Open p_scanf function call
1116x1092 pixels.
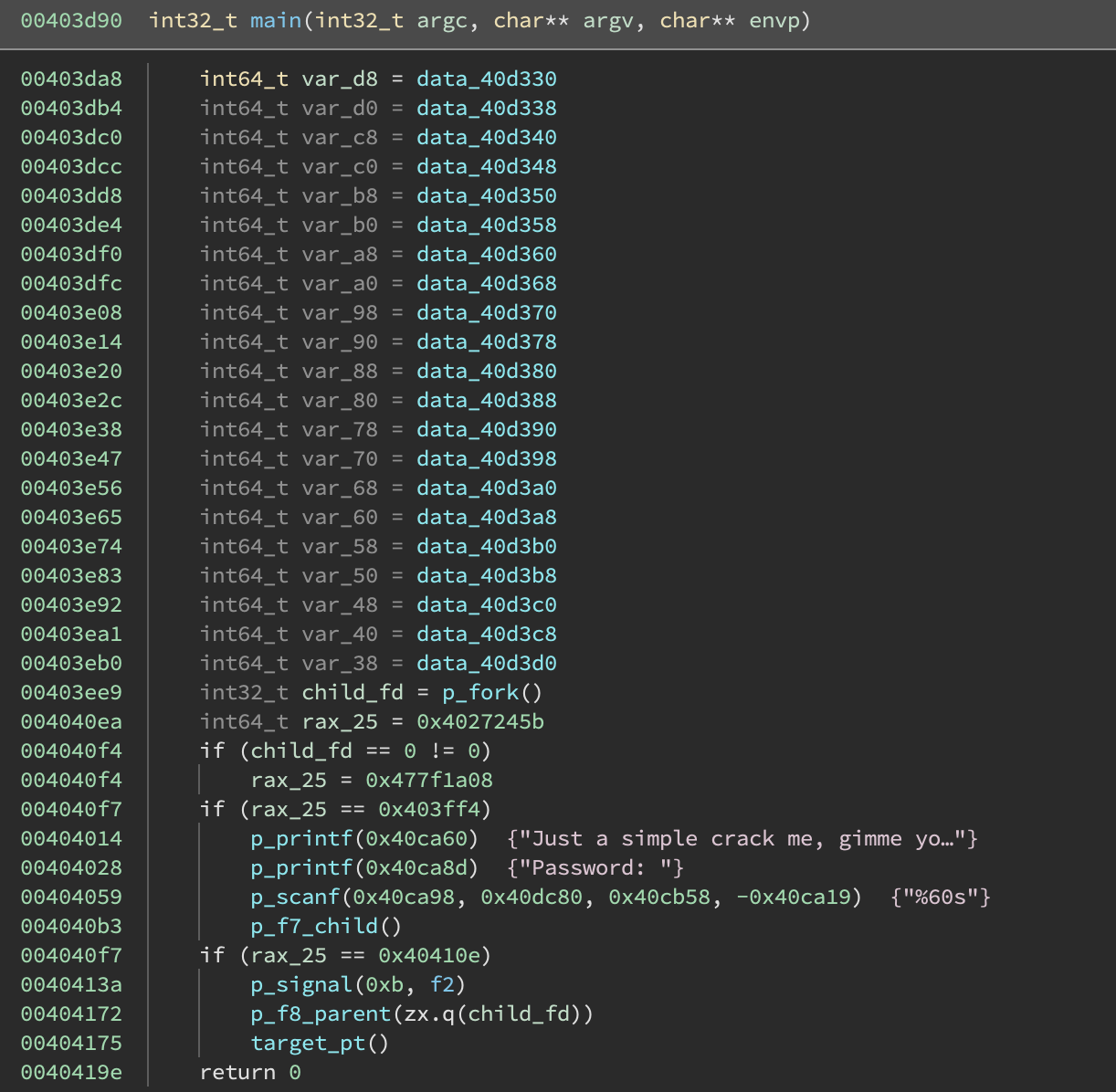pos(294,897)
